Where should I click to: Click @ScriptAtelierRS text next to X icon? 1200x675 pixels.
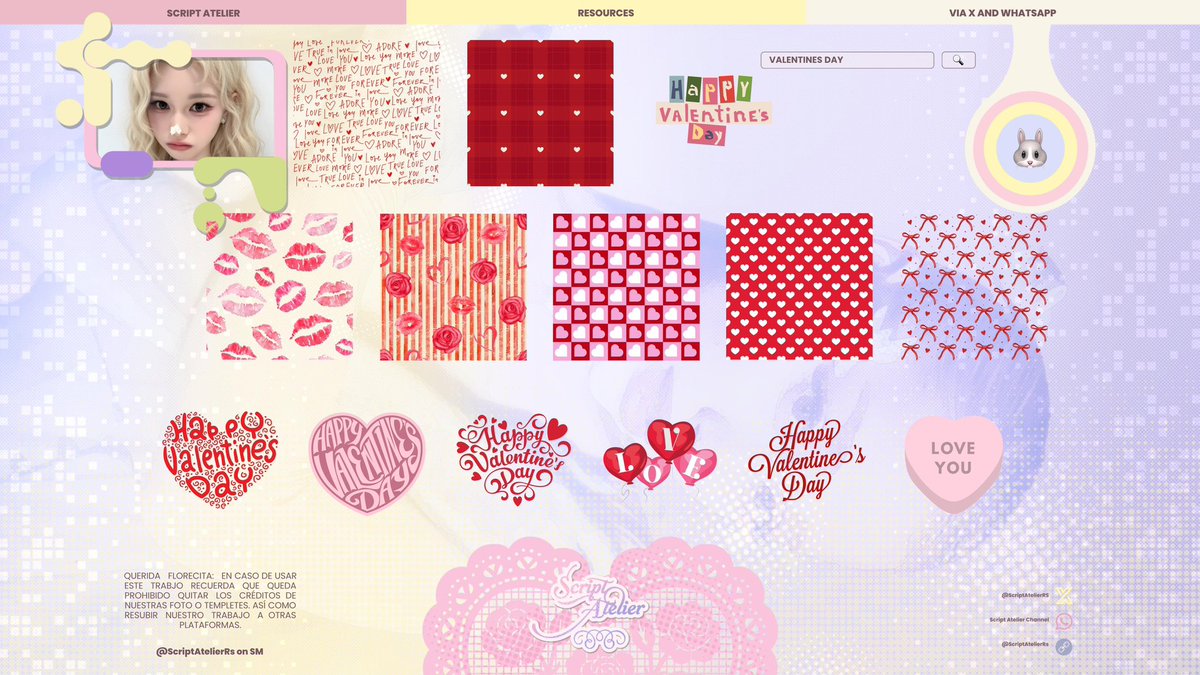click(x=1025, y=595)
